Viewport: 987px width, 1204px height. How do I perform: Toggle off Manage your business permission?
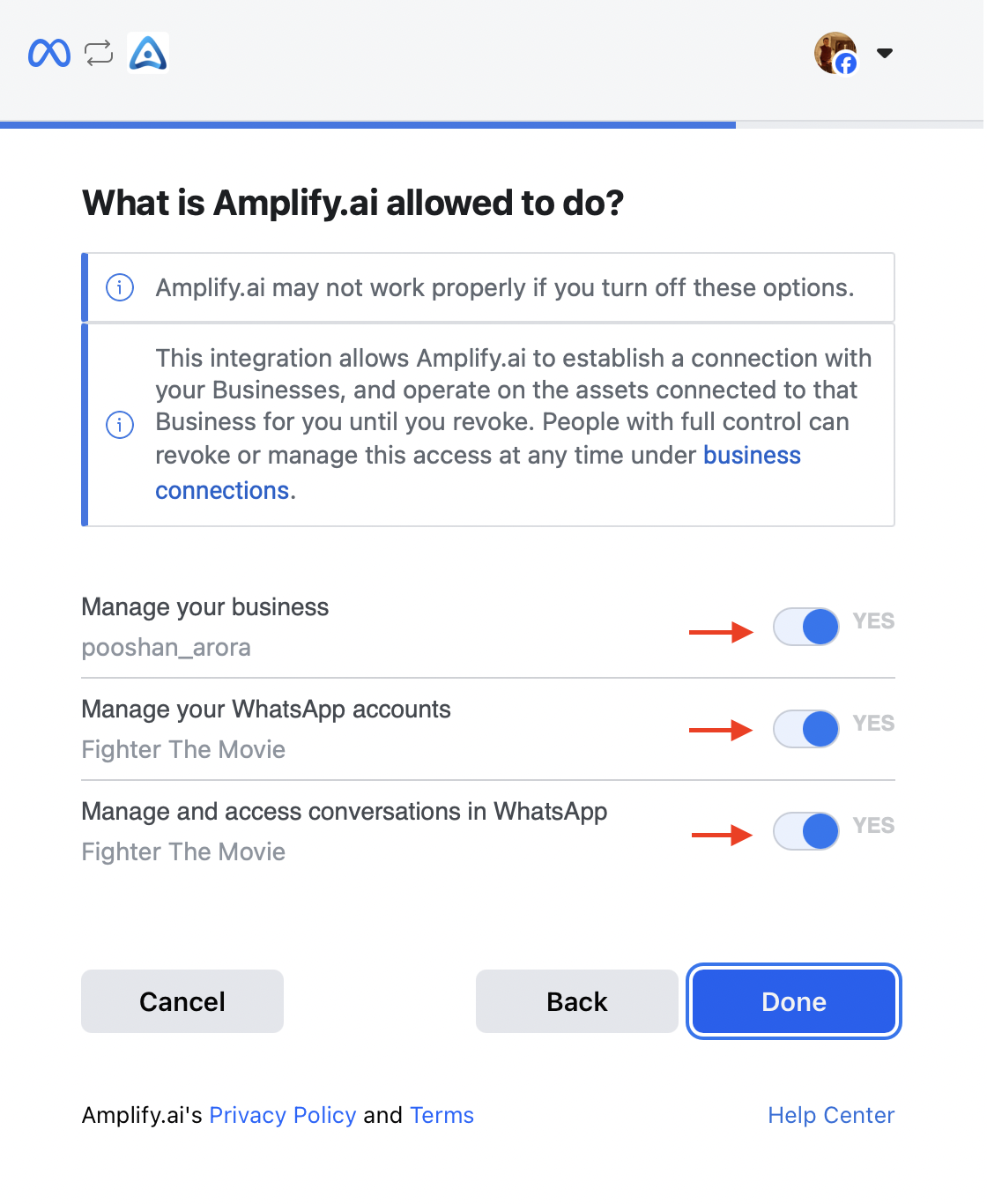click(806, 627)
